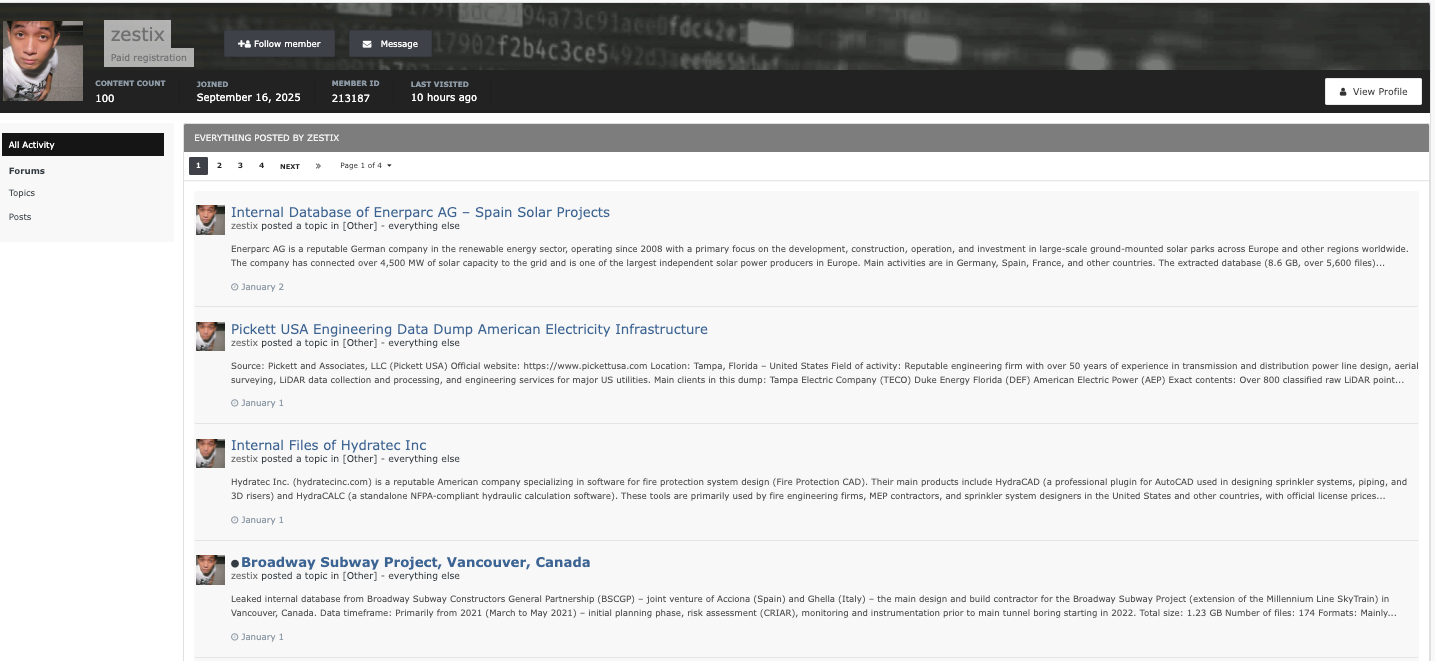This screenshot has height=661, width=1435.
Task: Open Enerparc AG Spain Solar Projects topic
Action: click(x=420, y=212)
